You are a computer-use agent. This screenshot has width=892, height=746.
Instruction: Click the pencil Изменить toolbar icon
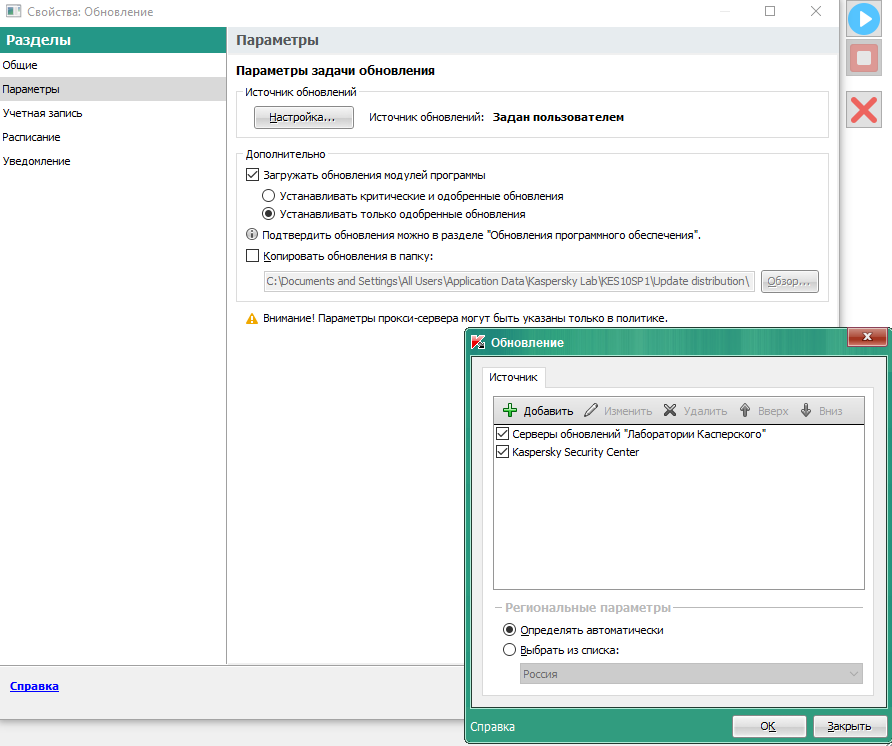pyautogui.click(x=591, y=411)
